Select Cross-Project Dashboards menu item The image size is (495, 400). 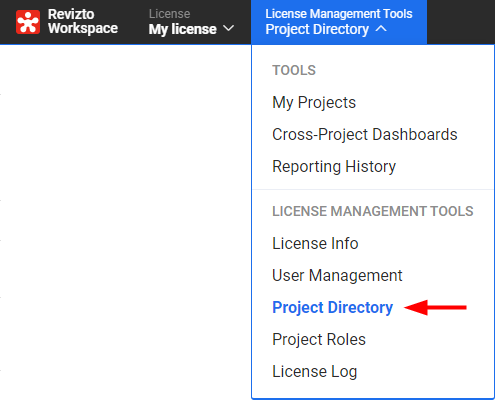click(x=365, y=134)
